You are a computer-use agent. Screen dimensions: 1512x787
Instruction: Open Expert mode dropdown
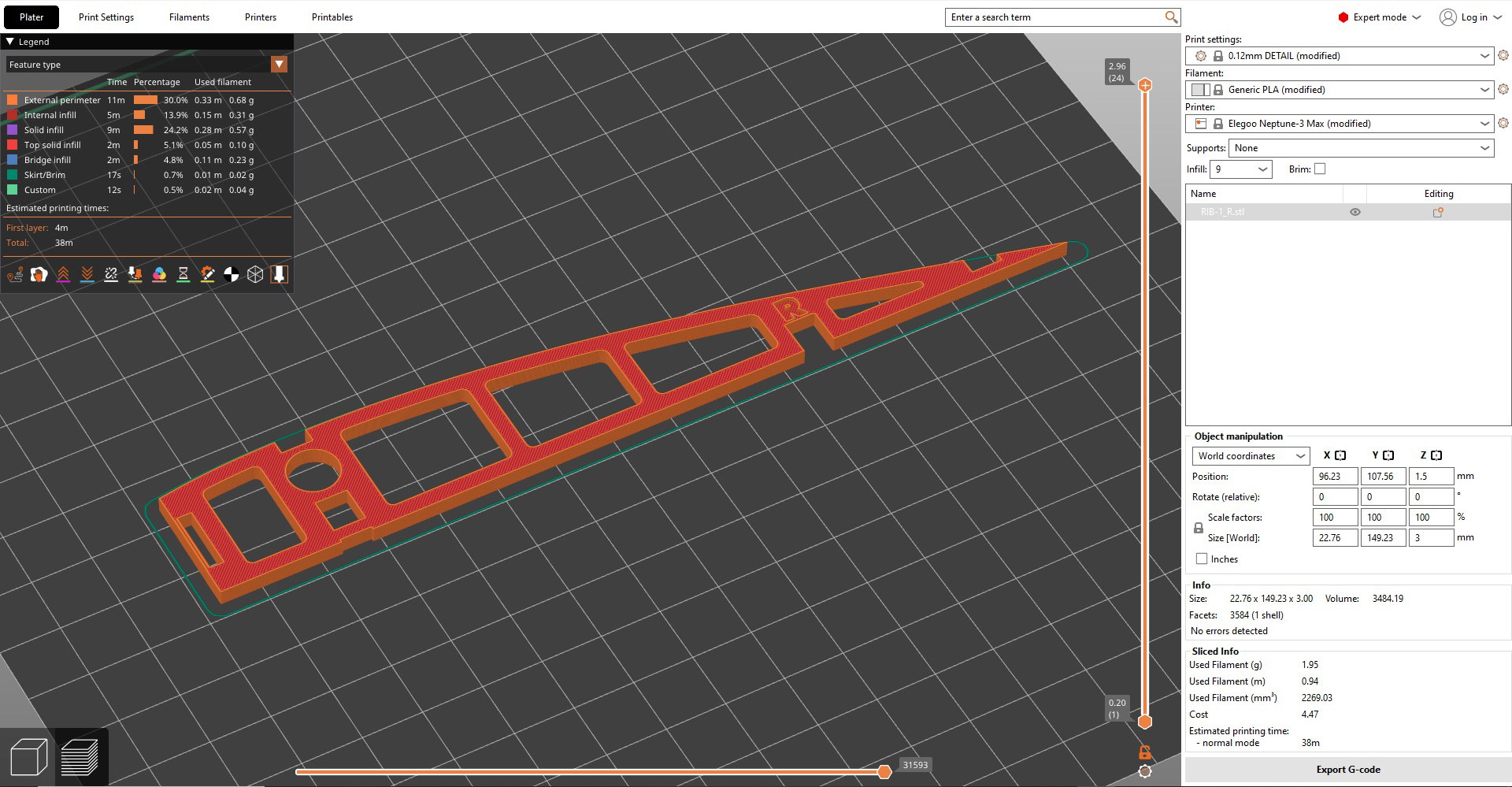click(1379, 17)
